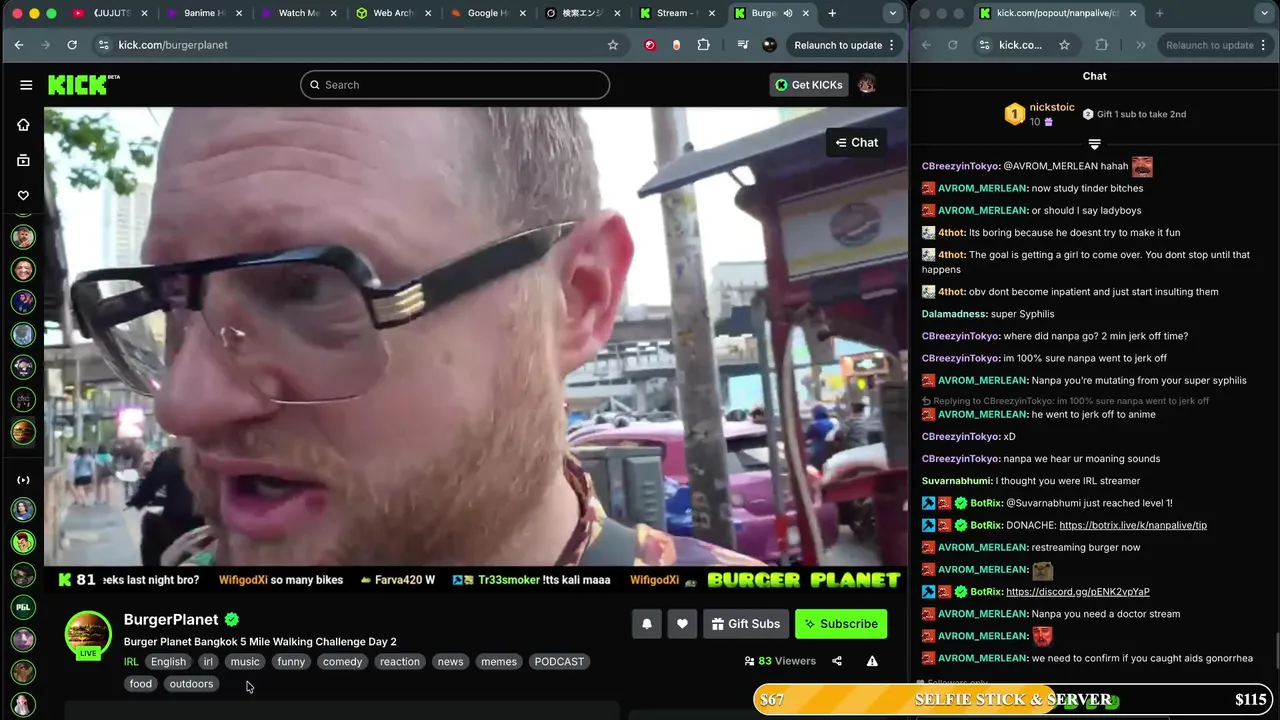
Task: Open tab search dropdown in popout window
Action: 1263,13
